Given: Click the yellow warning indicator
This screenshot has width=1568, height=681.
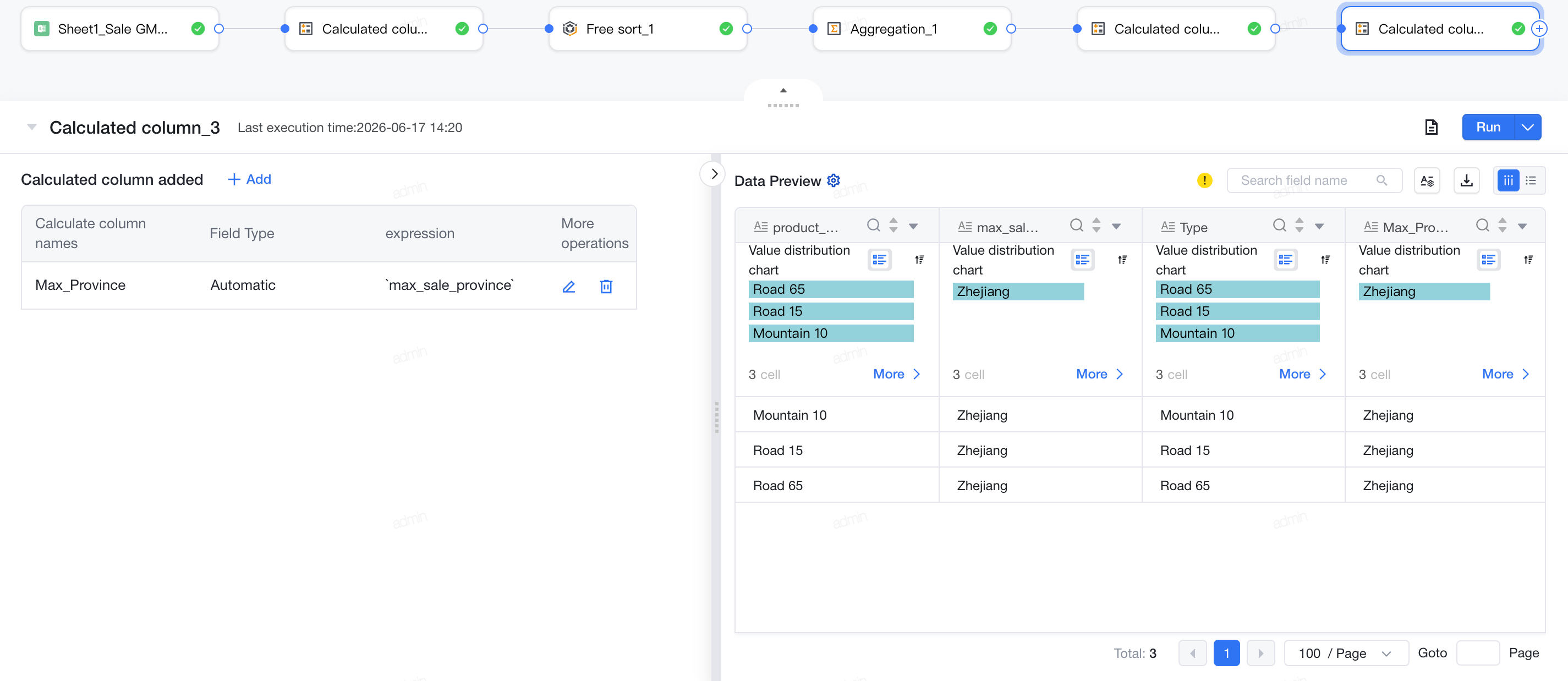Looking at the screenshot, I should [x=1204, y=180].
